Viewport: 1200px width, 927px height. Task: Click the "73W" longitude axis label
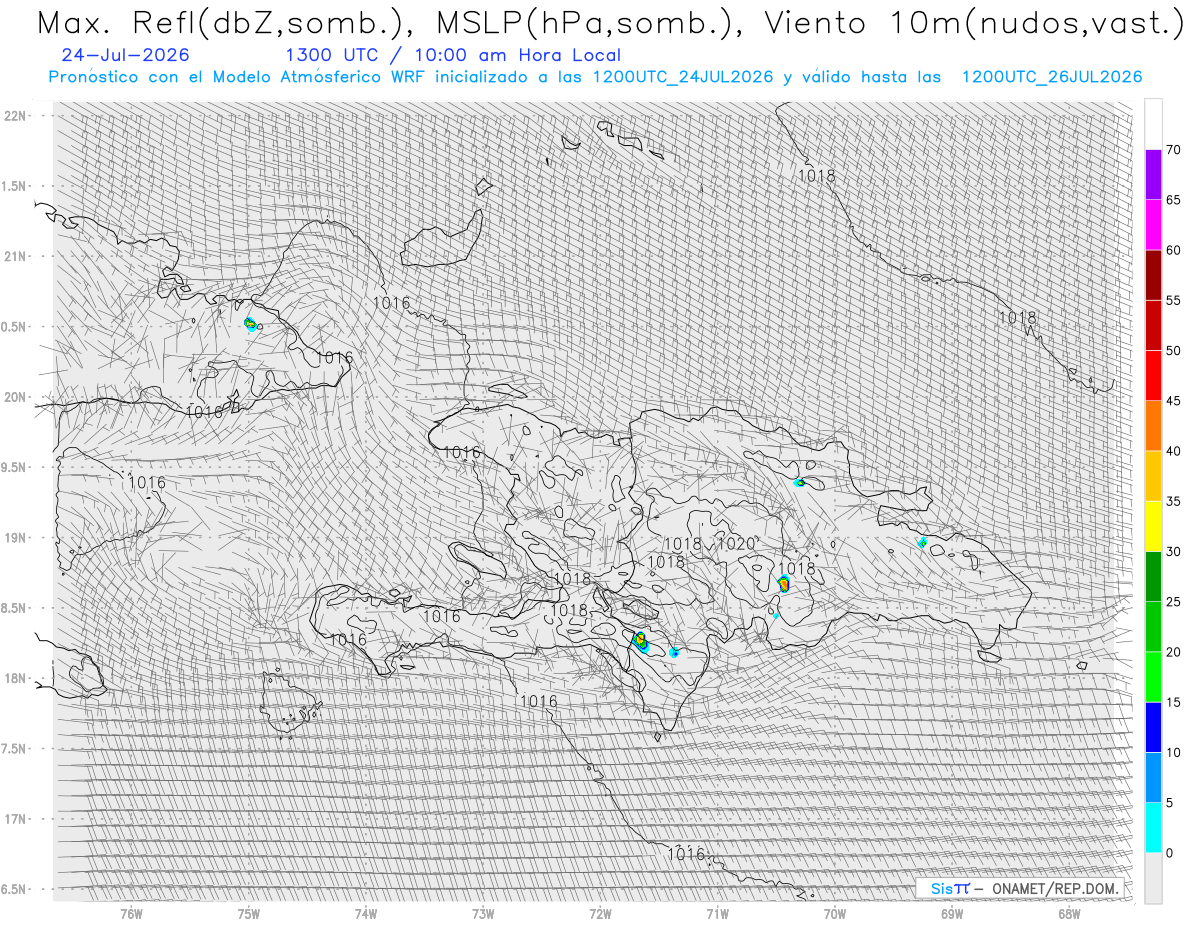pos(483,913)
